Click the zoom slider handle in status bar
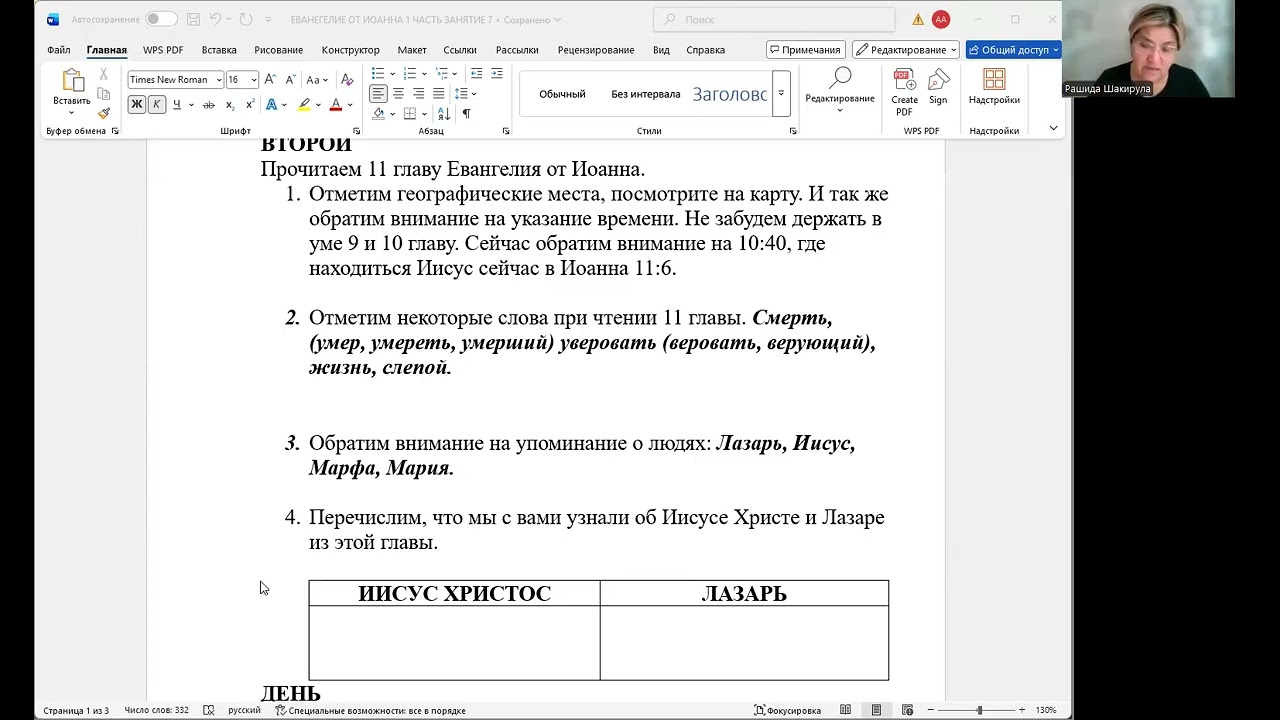This screenshot has width=1280, height=720. (x=979, y=710)
